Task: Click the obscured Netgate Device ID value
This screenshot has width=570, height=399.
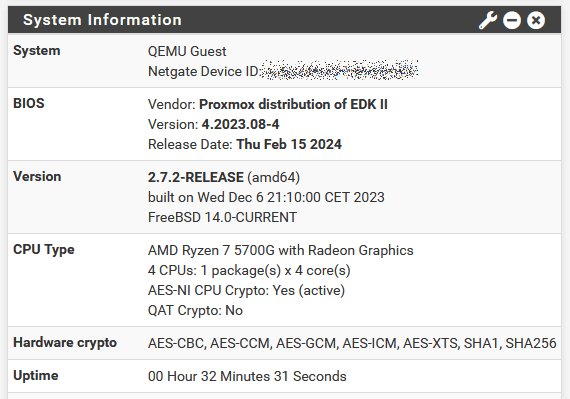Action: (339, 70)
